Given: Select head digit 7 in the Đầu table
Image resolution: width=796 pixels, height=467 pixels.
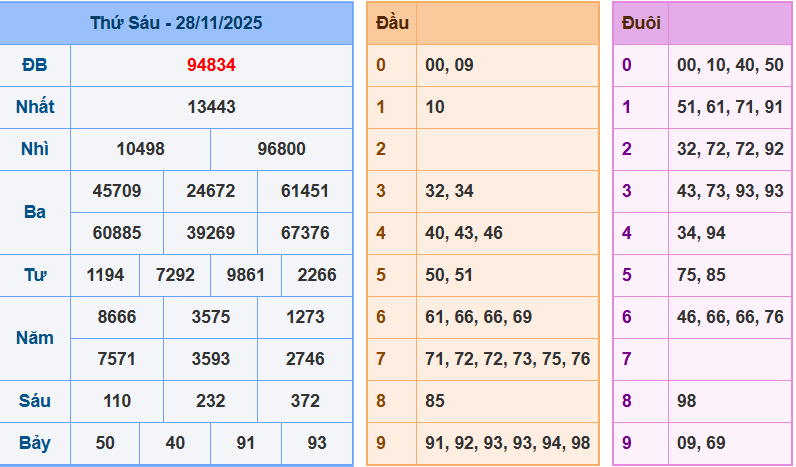Looking at the screenshot, I should click(x=381, y=359).
